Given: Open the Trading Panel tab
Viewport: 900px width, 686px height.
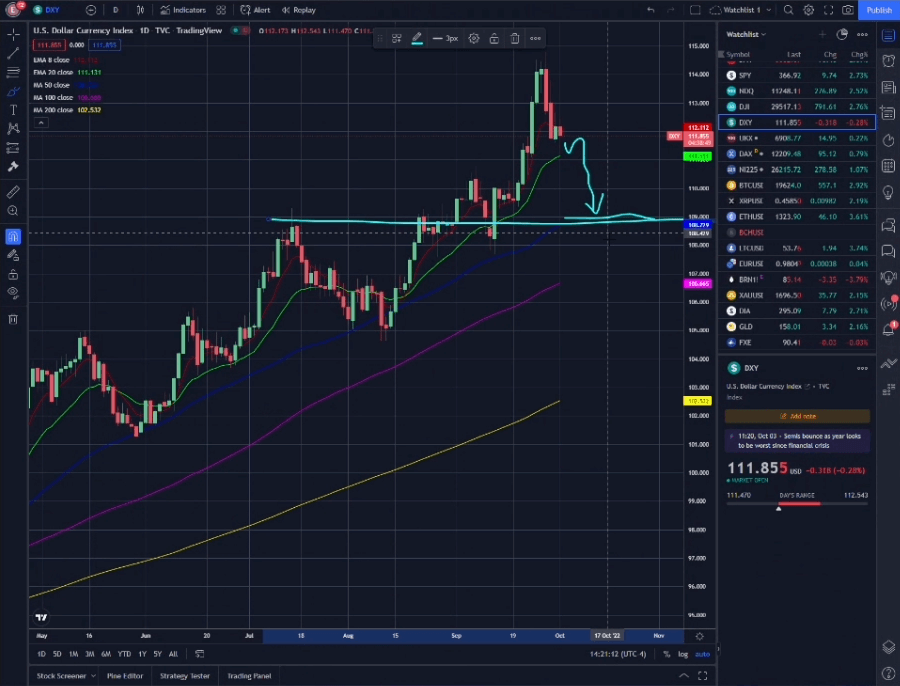Looking at the screenshot, I should (249, 676).
